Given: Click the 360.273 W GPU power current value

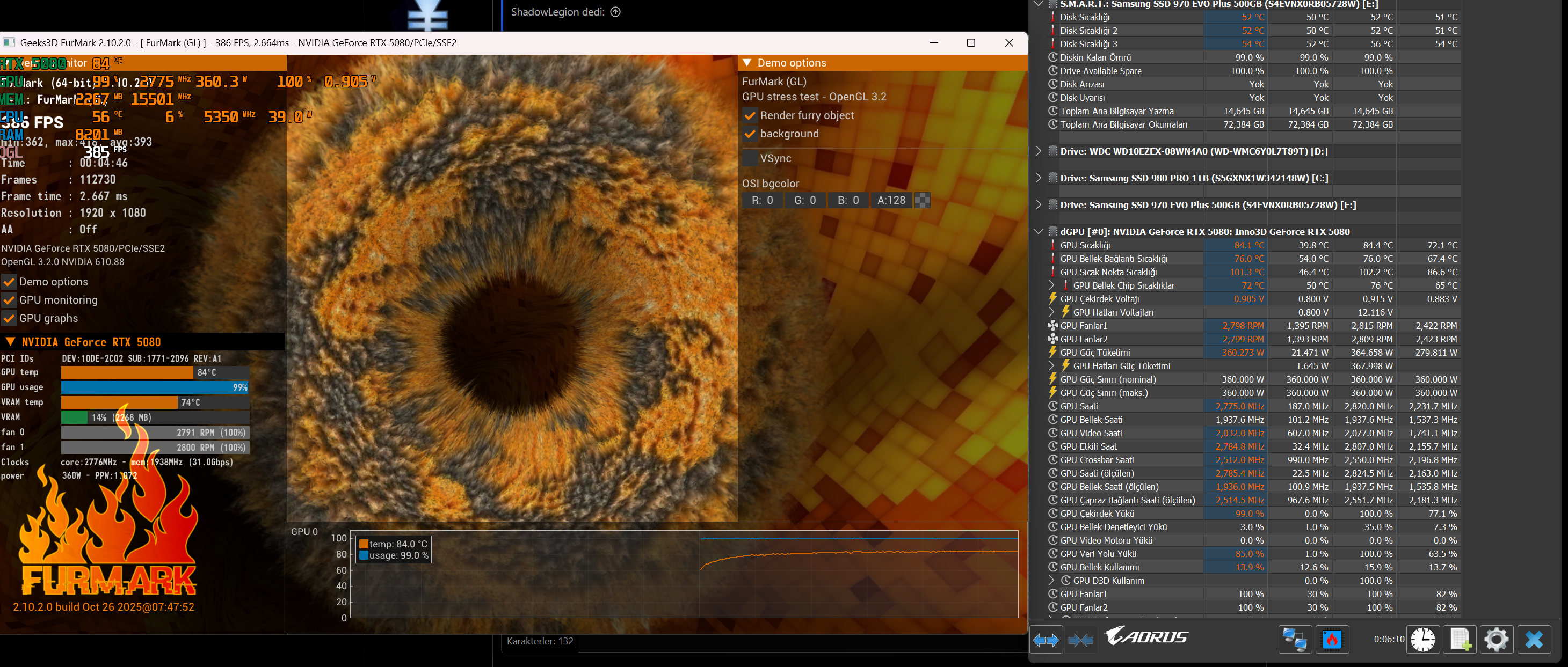Looking at the screenshot, I should coord(1243,353).
